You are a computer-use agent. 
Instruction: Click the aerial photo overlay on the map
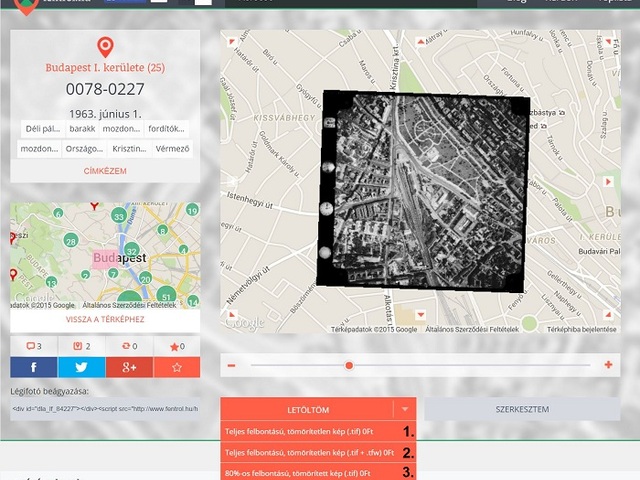pyautogui.click(x=423, y=191)
